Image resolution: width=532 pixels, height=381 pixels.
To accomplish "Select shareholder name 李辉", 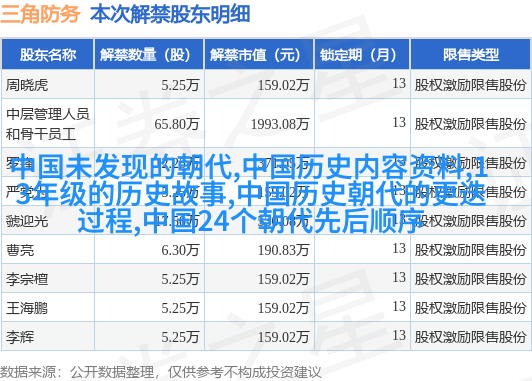I will tap(20, 337).
